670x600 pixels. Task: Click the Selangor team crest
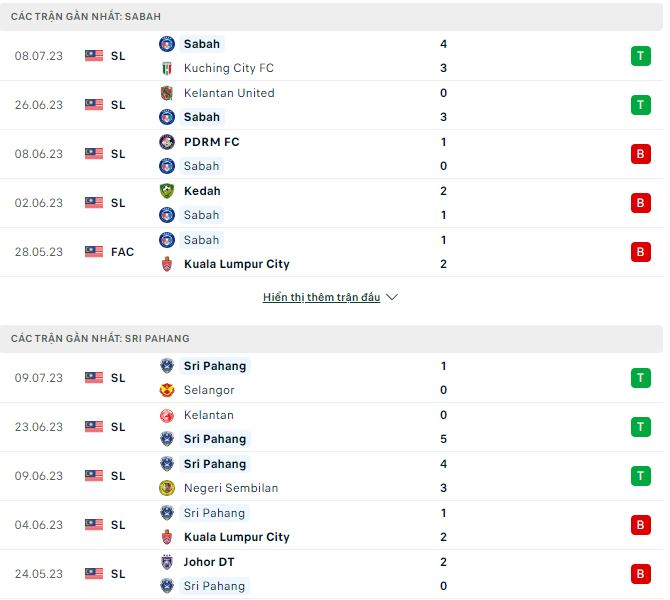pos(167,390)
